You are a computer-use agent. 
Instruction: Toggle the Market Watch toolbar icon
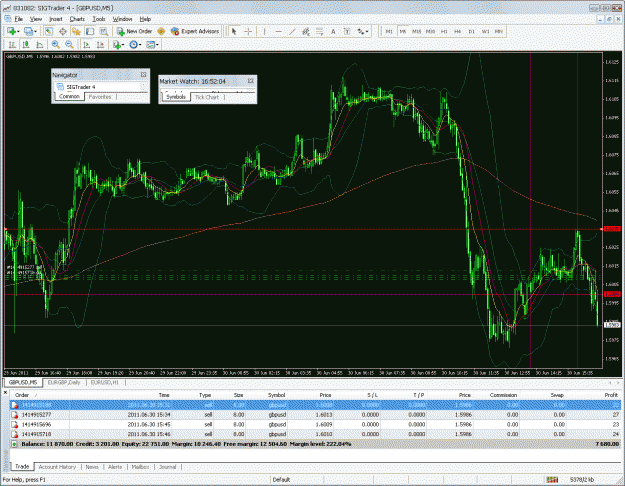tap(49, 31)
